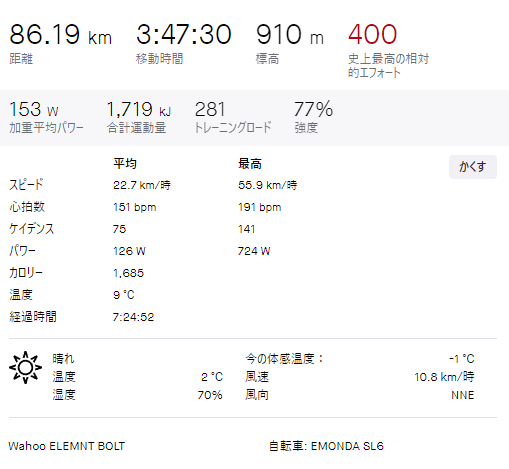Click the 86.19 km distance value

point(60,34)
